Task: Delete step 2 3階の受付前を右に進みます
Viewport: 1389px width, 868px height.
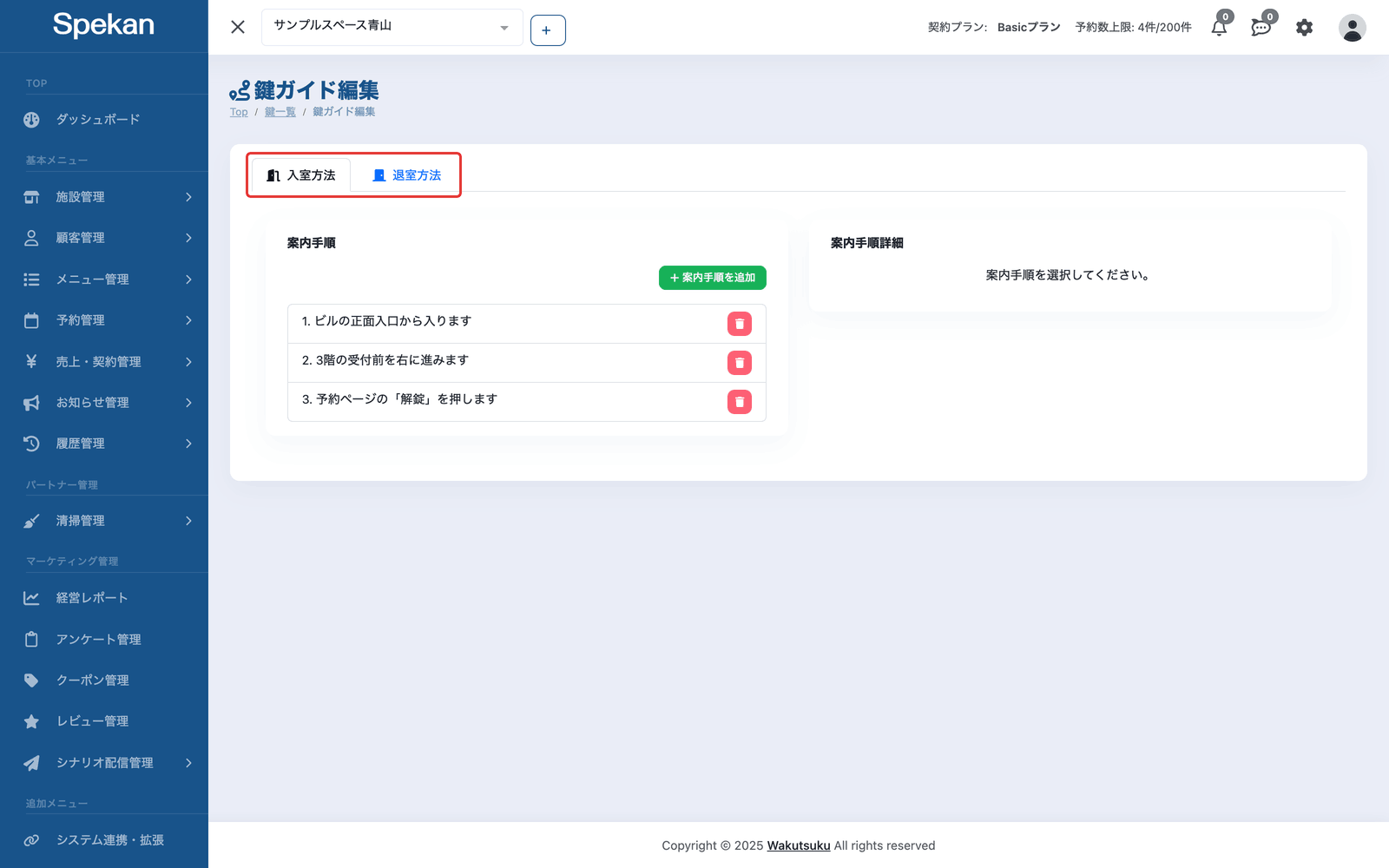Action: [740, 363]
